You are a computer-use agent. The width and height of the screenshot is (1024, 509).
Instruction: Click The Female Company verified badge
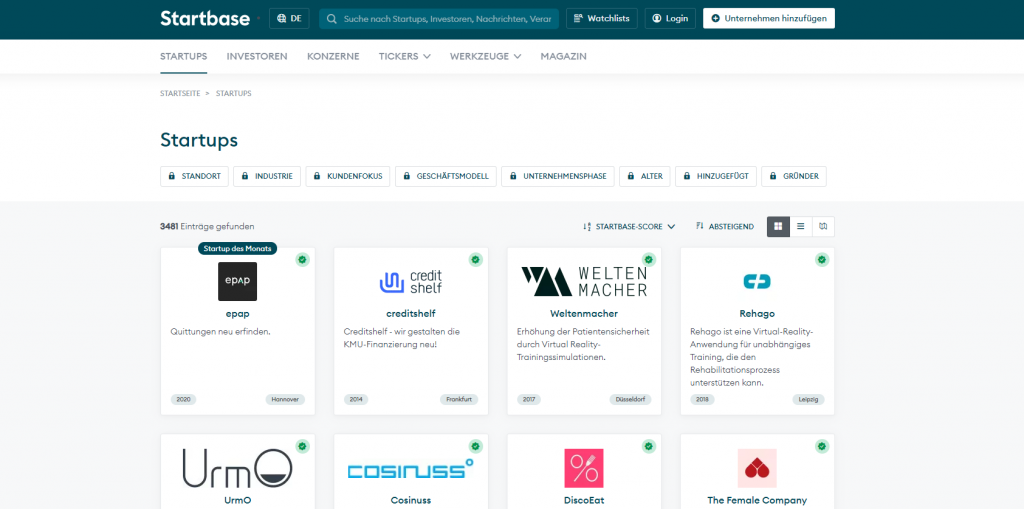tap(822, 447)
